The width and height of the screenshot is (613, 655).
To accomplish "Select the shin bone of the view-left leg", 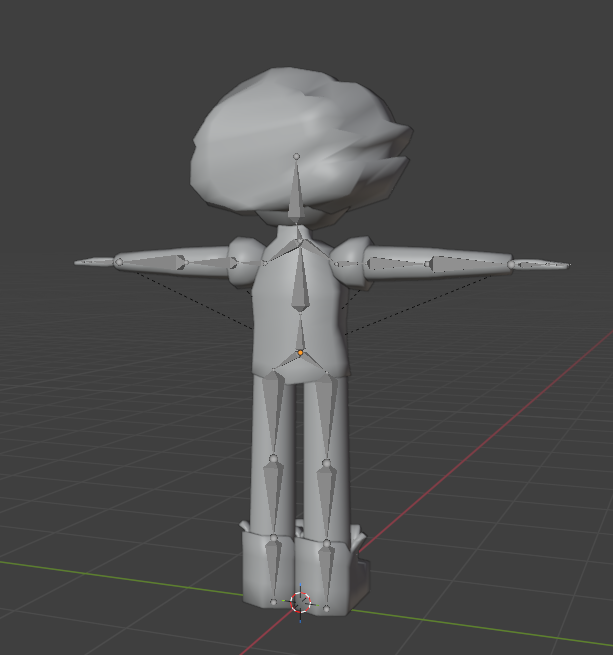I will coord(273,498).
